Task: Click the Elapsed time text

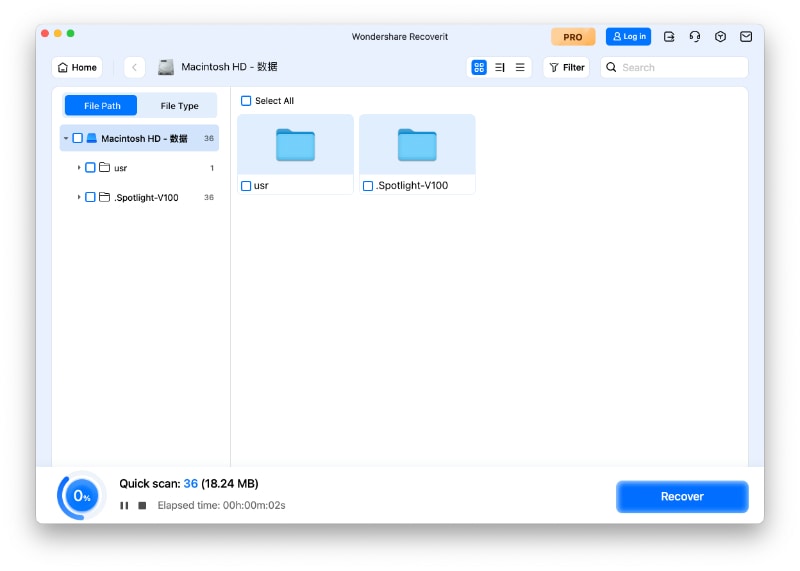Action: (x=221, y=505)
